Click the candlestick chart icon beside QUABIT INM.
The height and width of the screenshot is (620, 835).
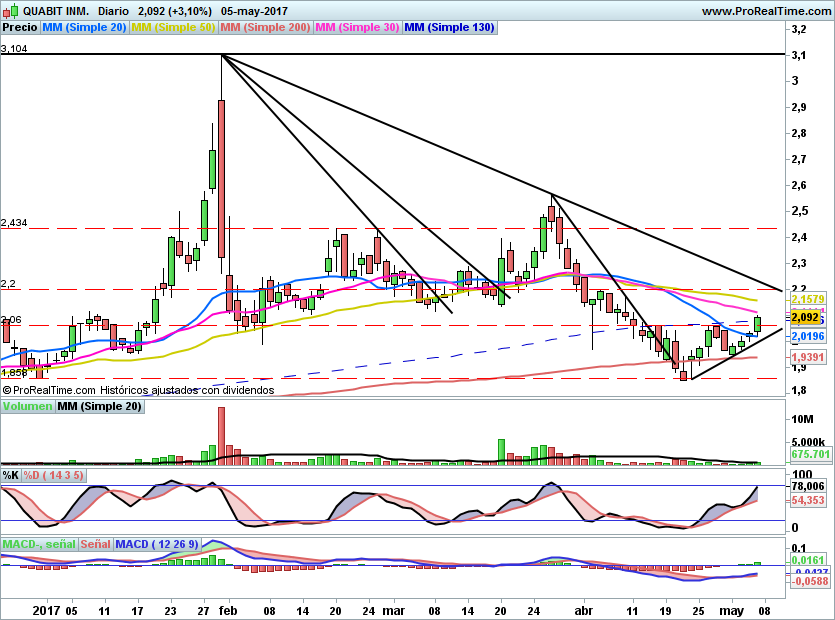pos(10,11)
